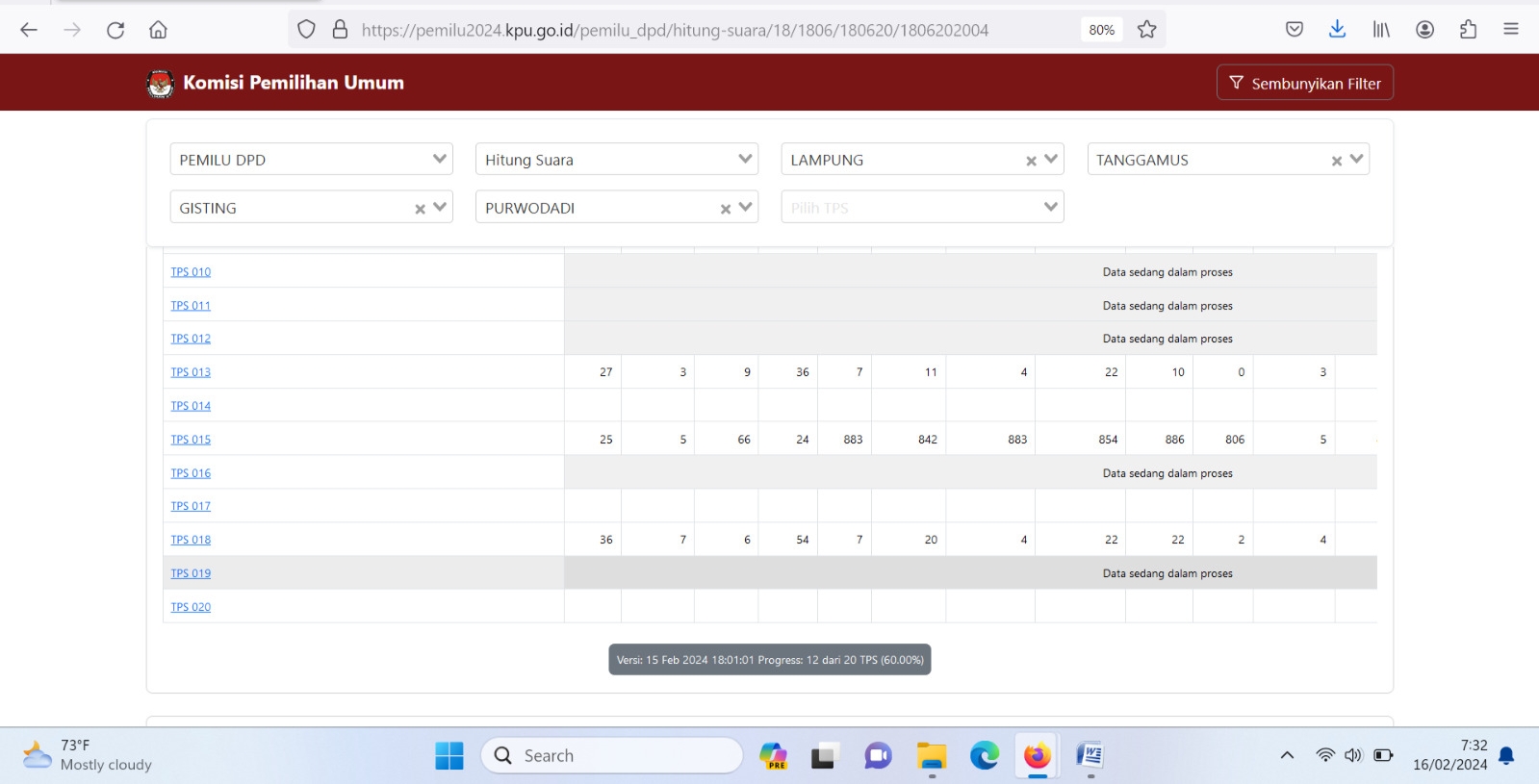Open the TPS 013 link
Image resolution: width=1539 pixels, height=784 pixels.
point(191,372)
